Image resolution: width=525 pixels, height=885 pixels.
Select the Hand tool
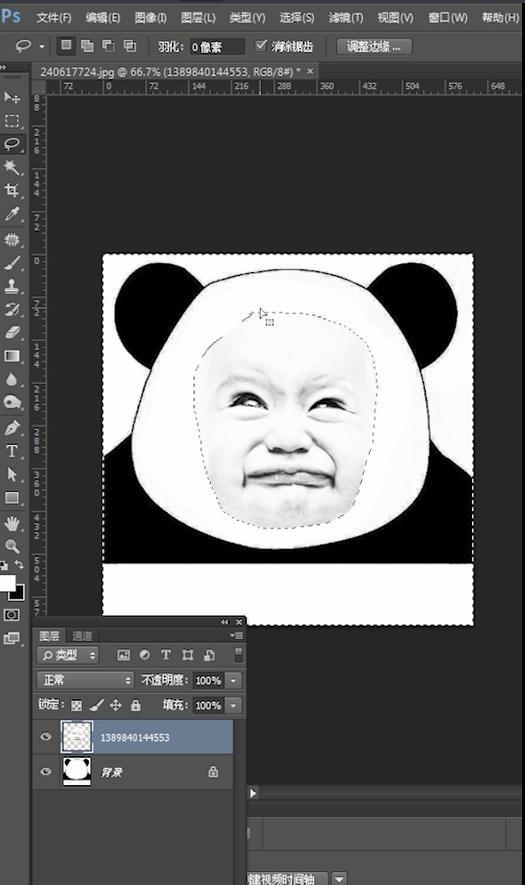pos(12,524)
